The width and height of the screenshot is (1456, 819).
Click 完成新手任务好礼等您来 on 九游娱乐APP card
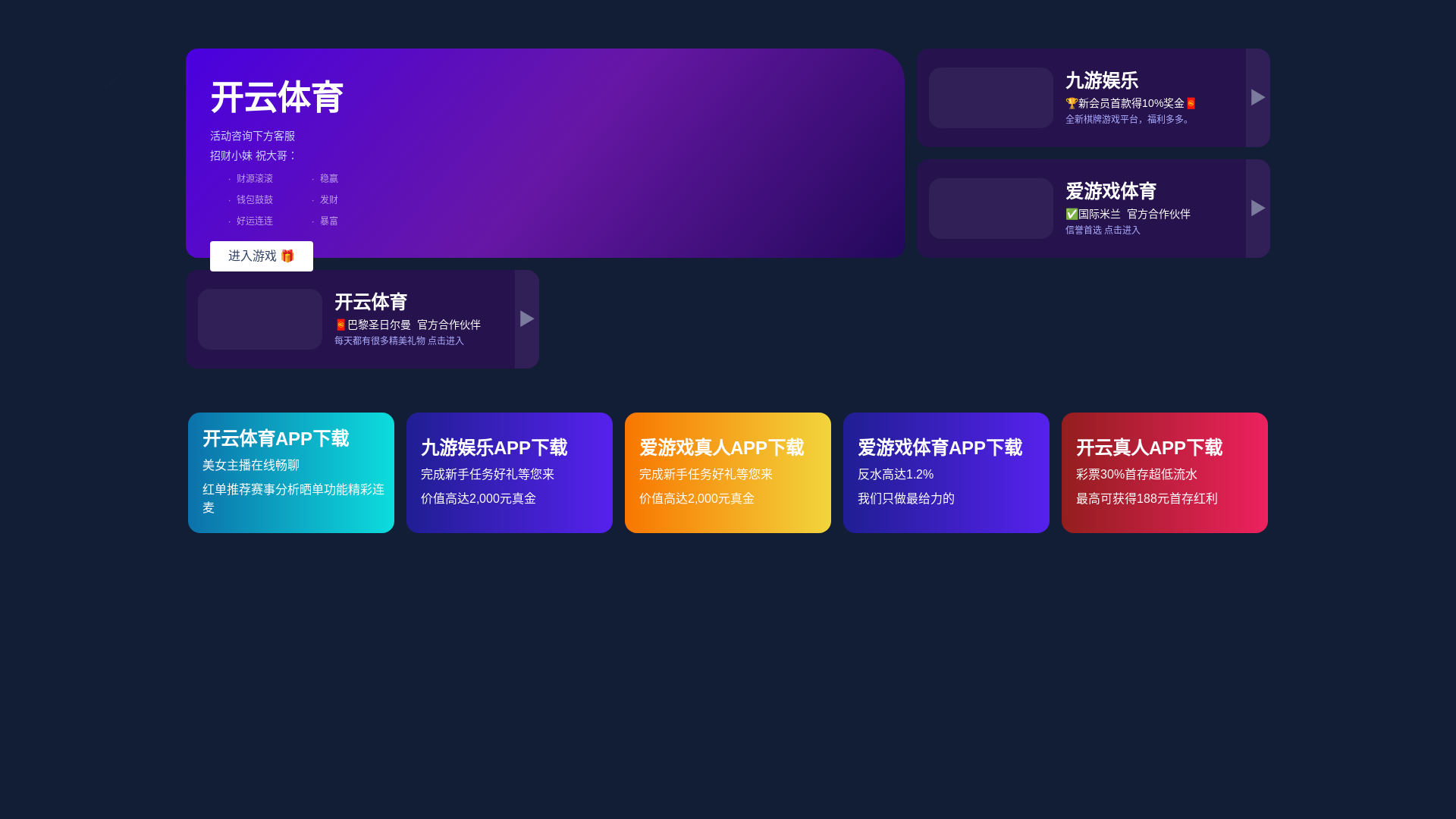[488, 474]
